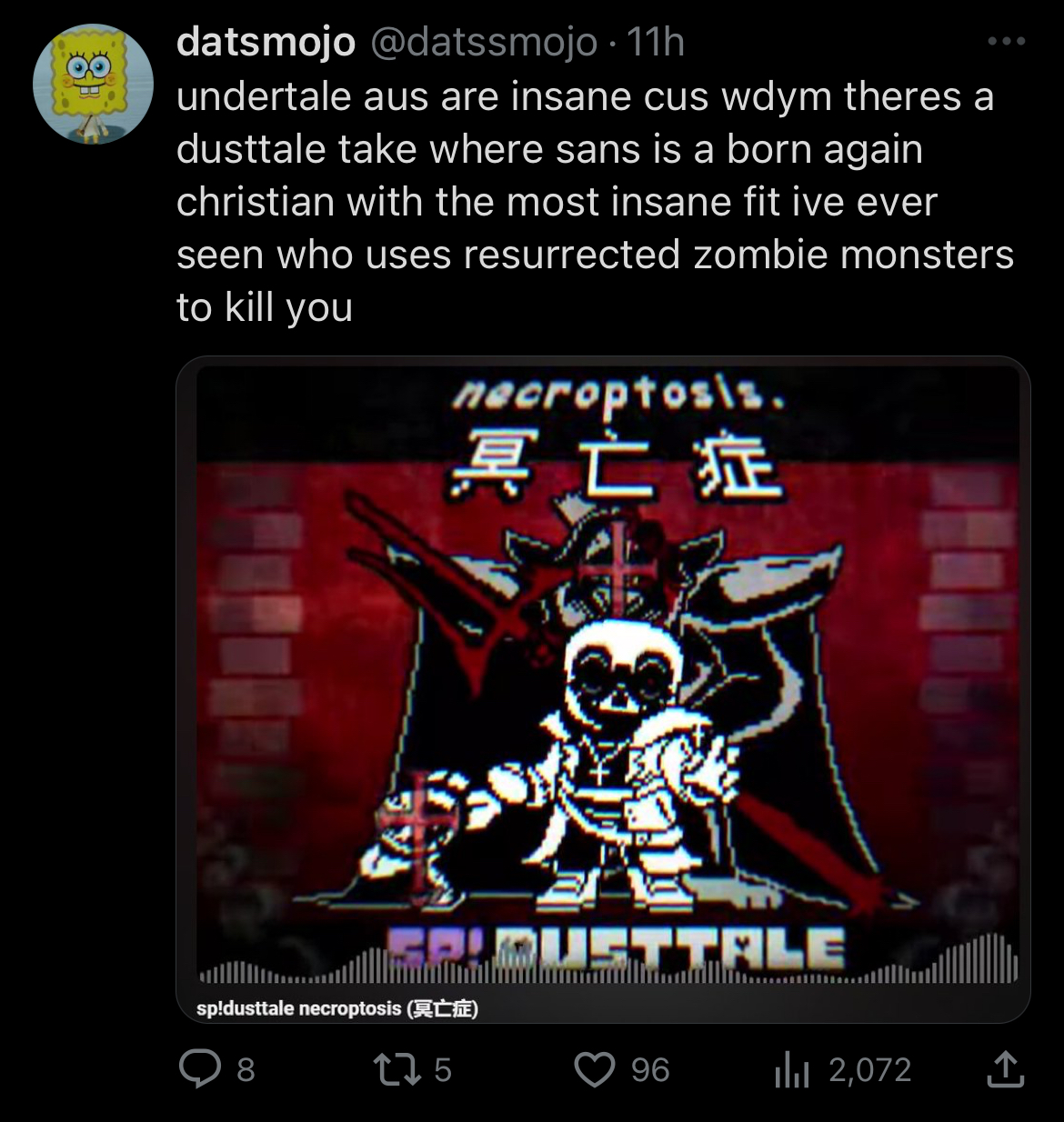Open datsmojo display name profile
This screenshot has width=1064, height=1122.
266,42
